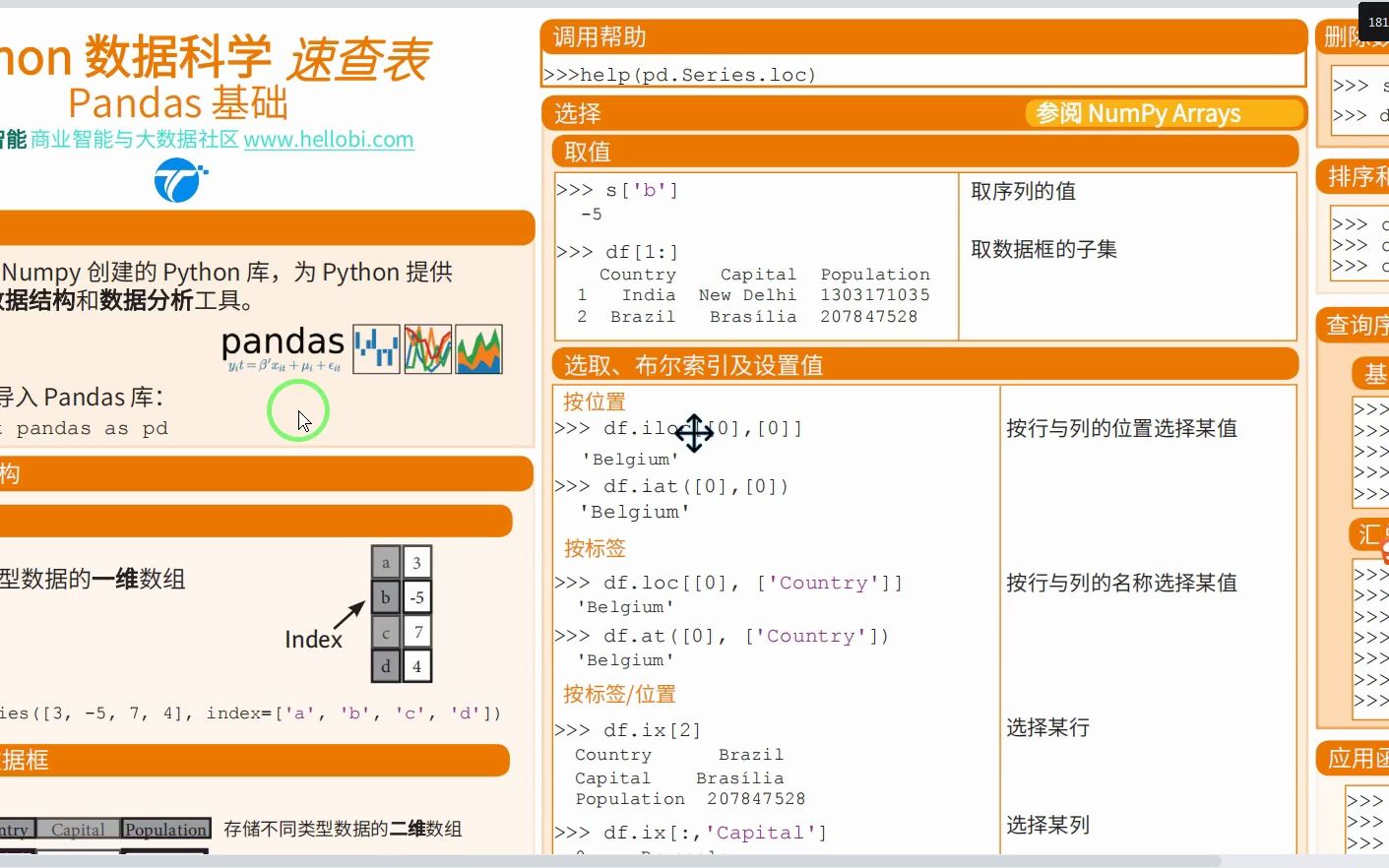
Task: Click the '取值' subsection header
Action: point(925,151)
